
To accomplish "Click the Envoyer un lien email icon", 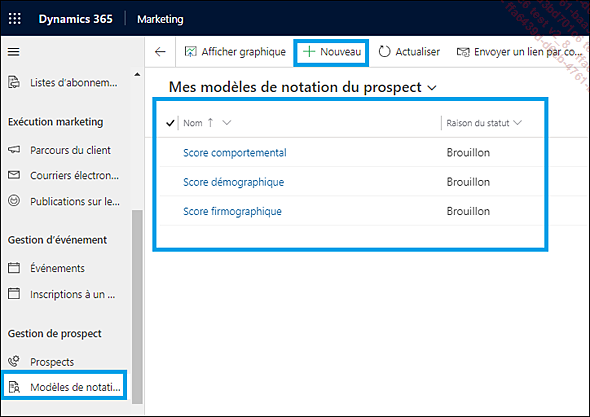I will point(463,52).
